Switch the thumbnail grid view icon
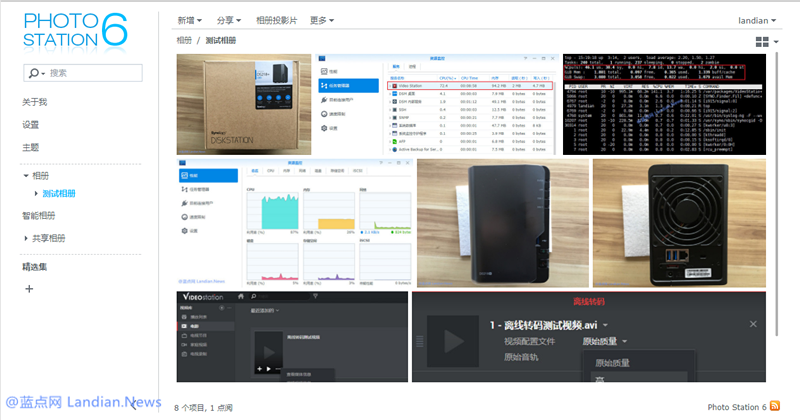800x420 pixels. tap(762, 42)
